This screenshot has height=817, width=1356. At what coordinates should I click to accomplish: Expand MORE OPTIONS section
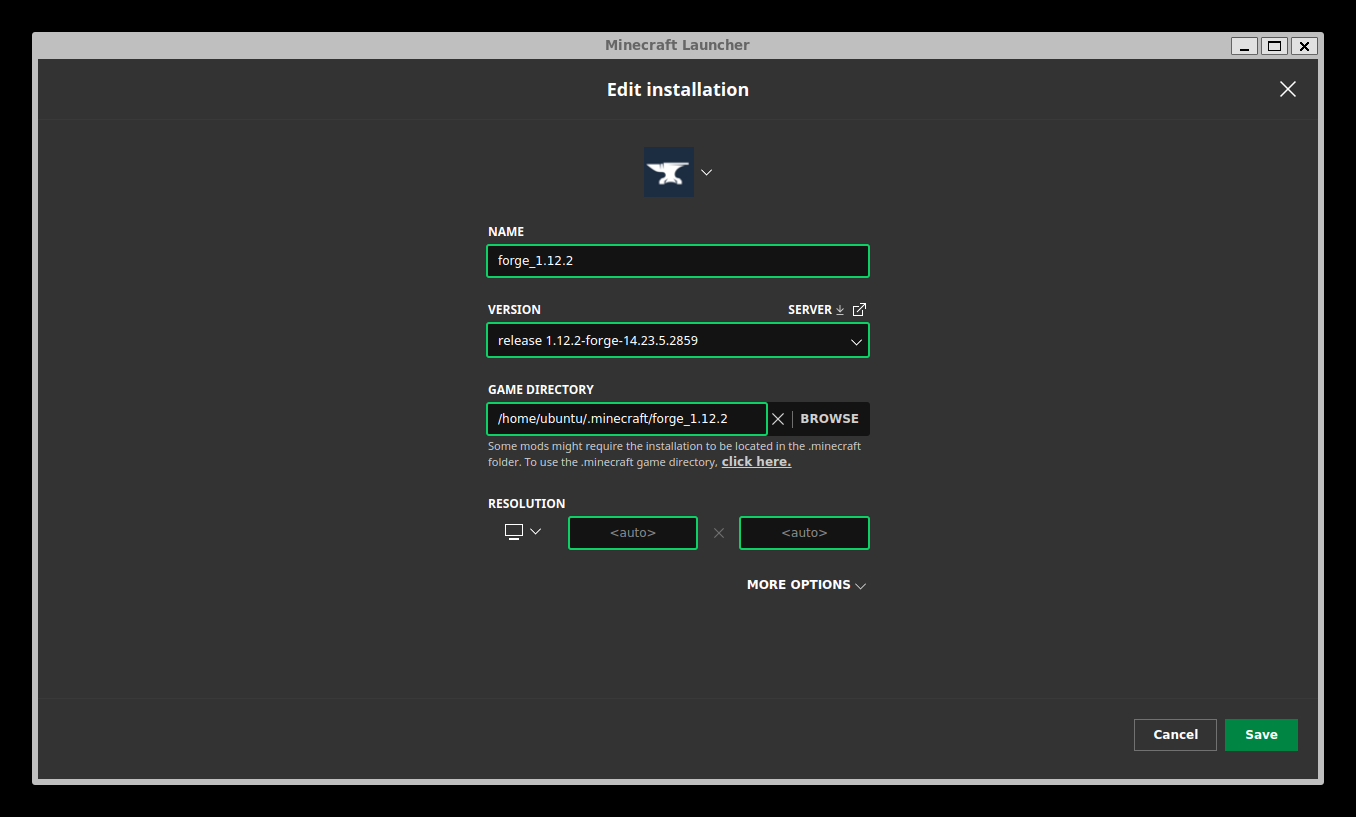point(806,585)
